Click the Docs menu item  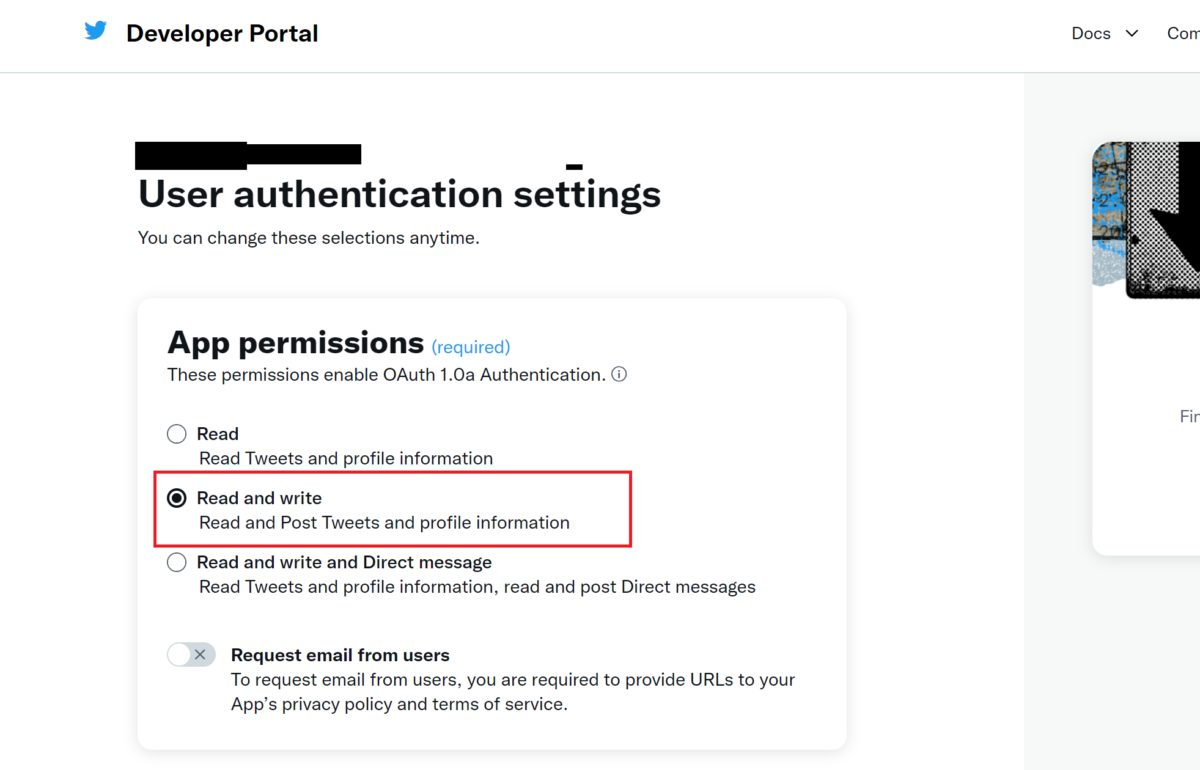point(1090,33)
